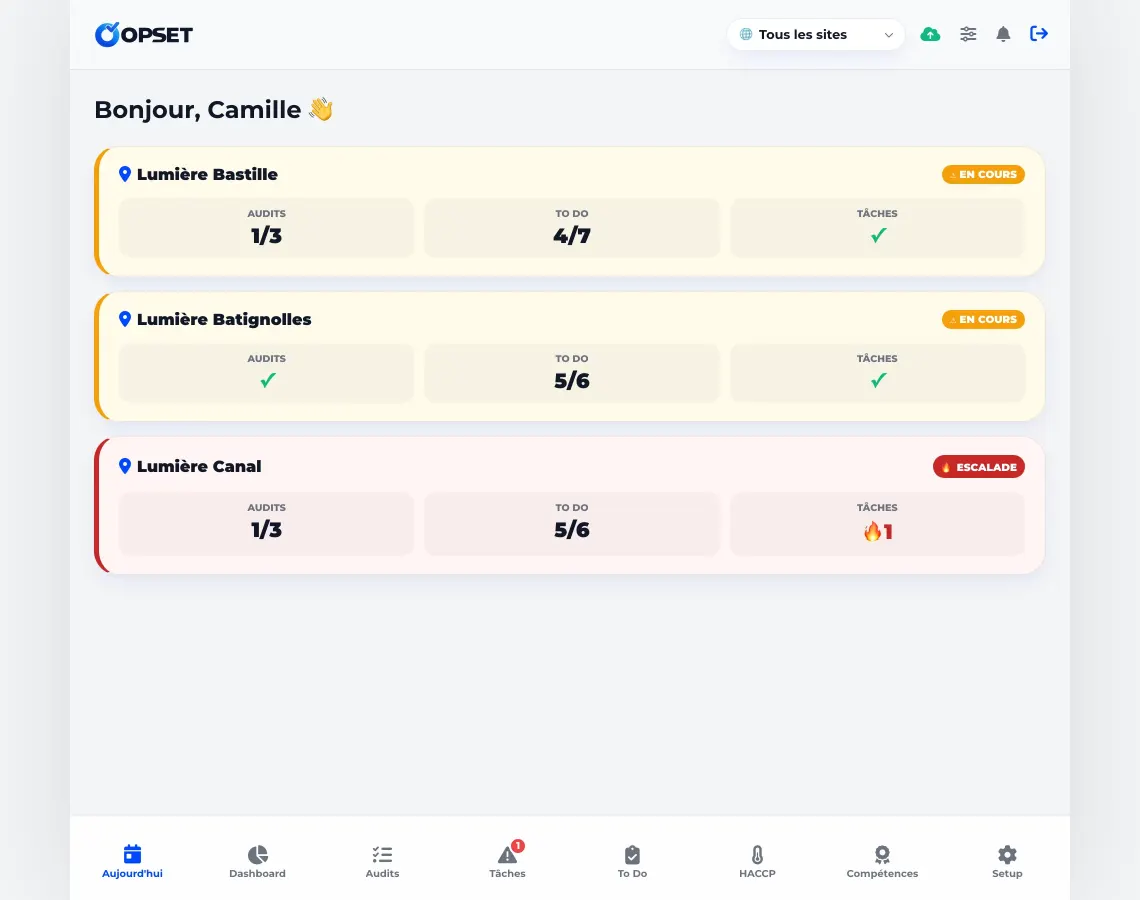
Task: Open notifications bell
Action: click(1003, 34)
